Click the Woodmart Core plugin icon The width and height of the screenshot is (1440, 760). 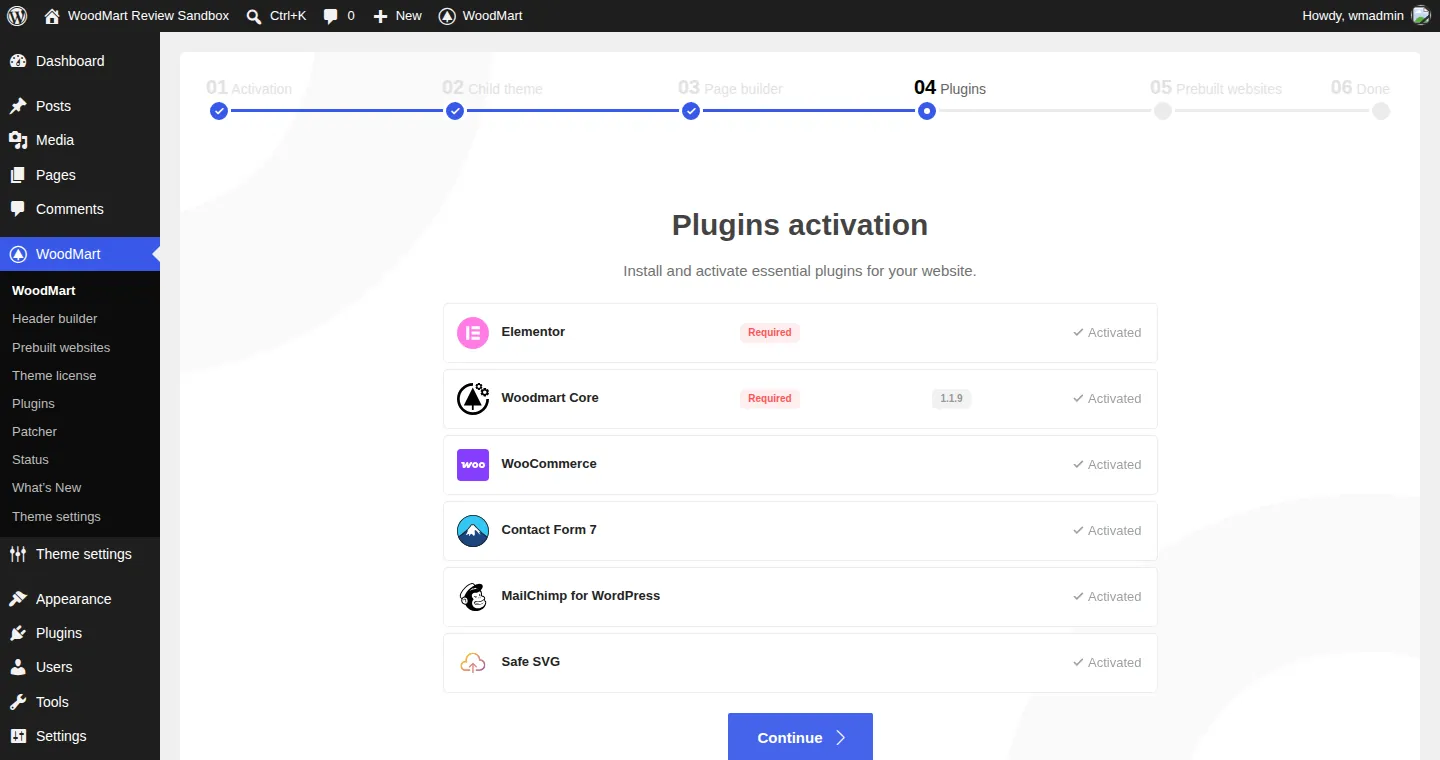click(x=473, y=399)
